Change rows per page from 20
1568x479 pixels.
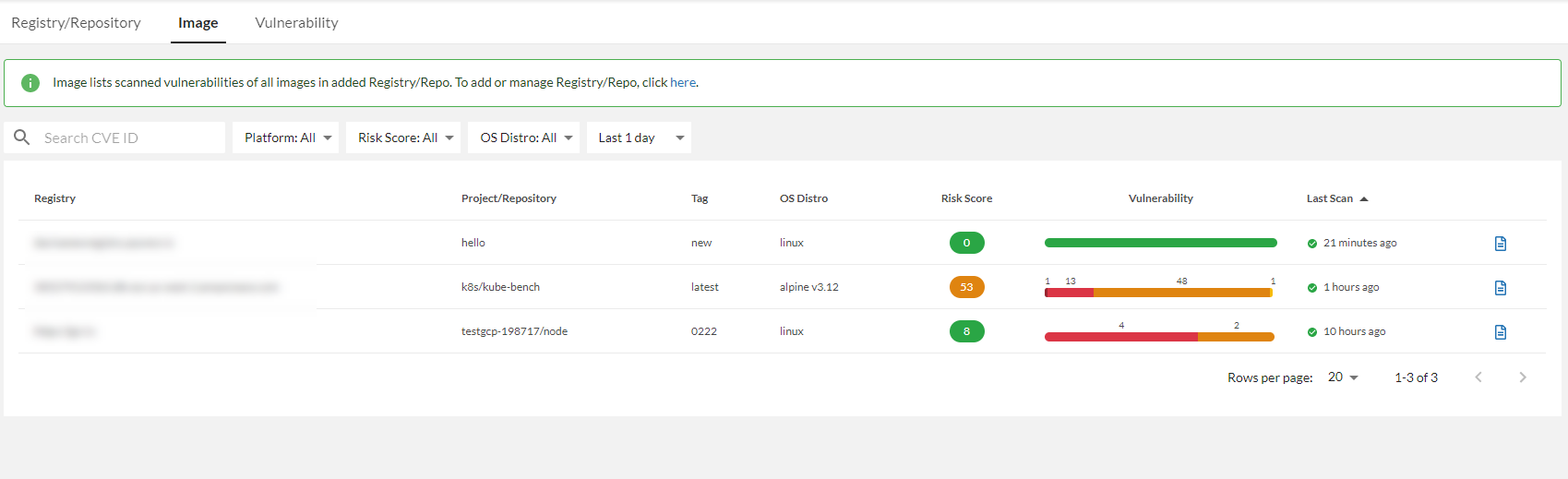pyautogui.click(x=1343, y=377)
